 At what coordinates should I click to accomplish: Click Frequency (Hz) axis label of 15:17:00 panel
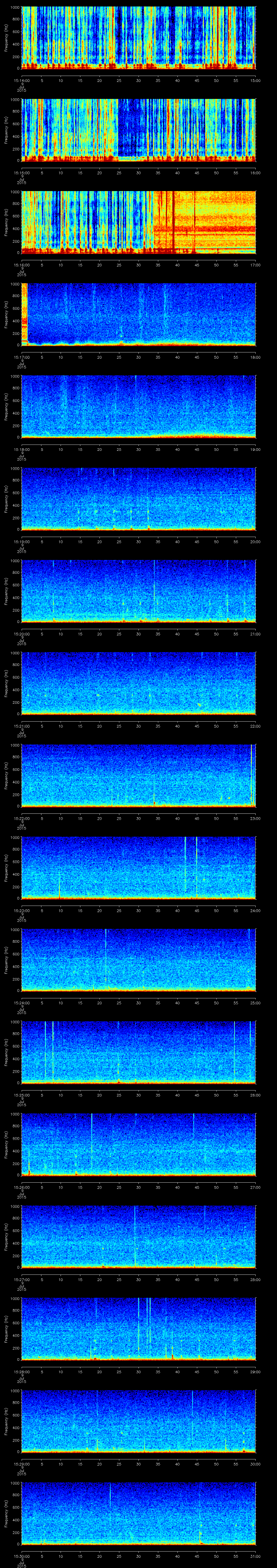point(6,315)
